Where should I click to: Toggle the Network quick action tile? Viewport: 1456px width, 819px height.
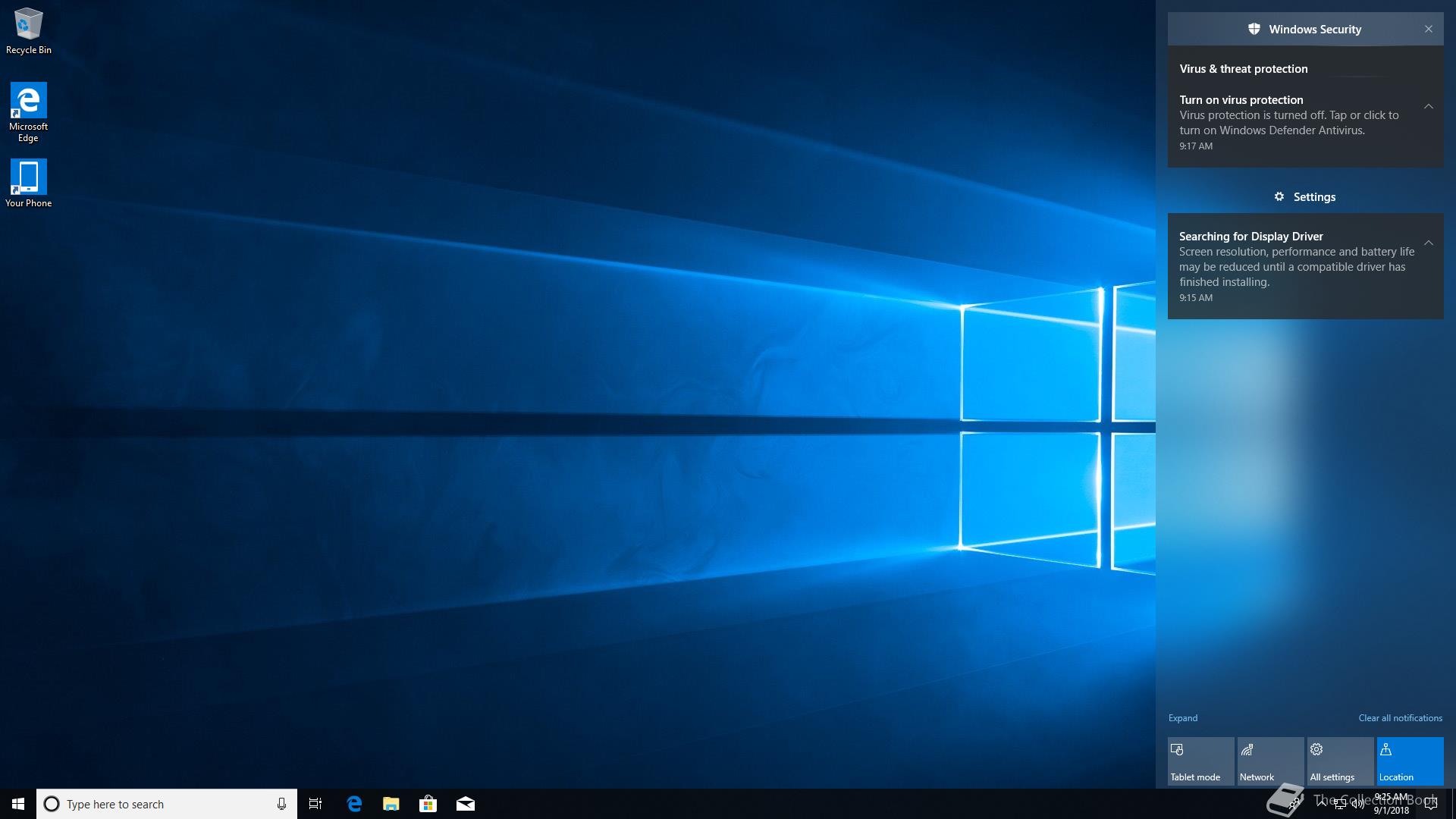click(x=1270, y=761)
